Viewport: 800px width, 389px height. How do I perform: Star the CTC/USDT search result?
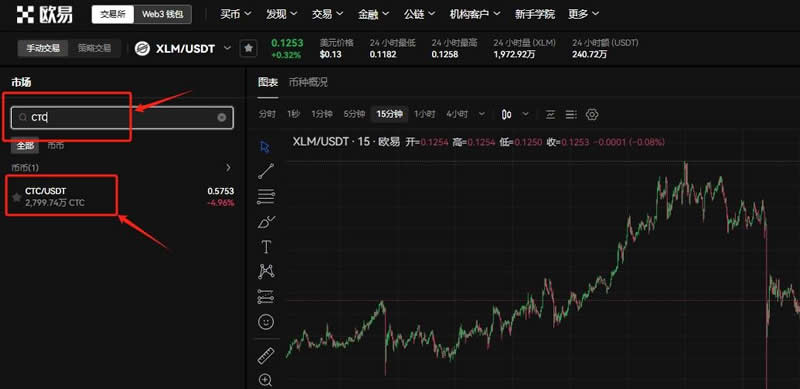(16, 197)
